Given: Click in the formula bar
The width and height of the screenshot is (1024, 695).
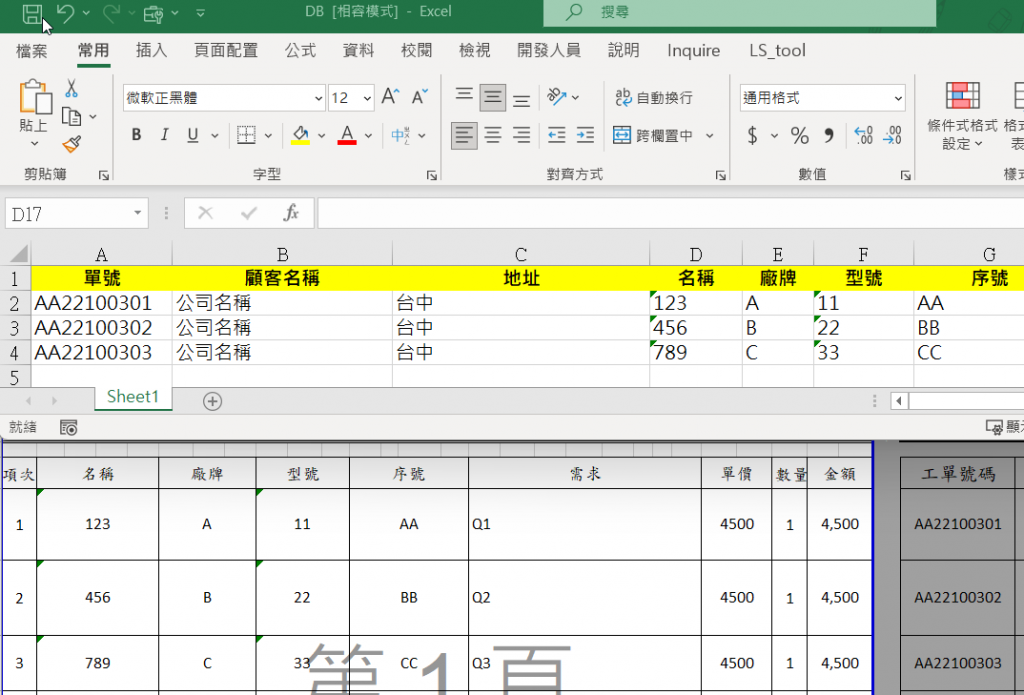Looking at the screenshot, I should pyautogui.click(x=670, y=213).
